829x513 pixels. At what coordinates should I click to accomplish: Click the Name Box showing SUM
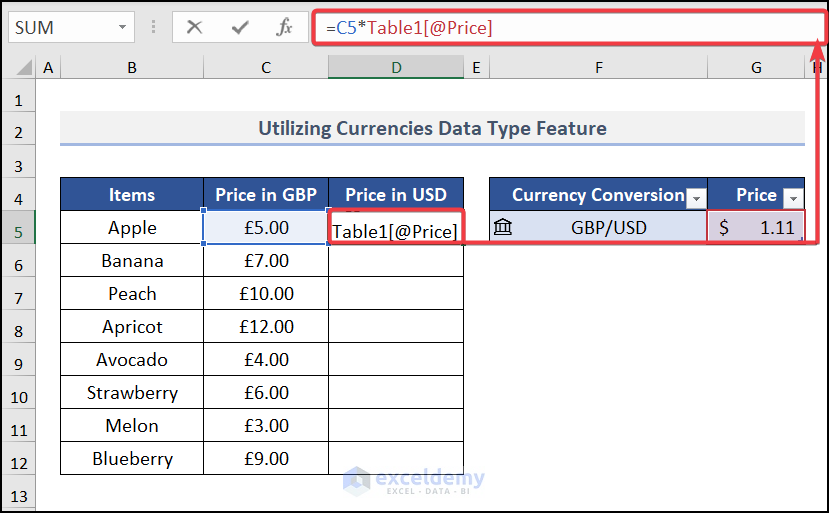pos(60,28)
